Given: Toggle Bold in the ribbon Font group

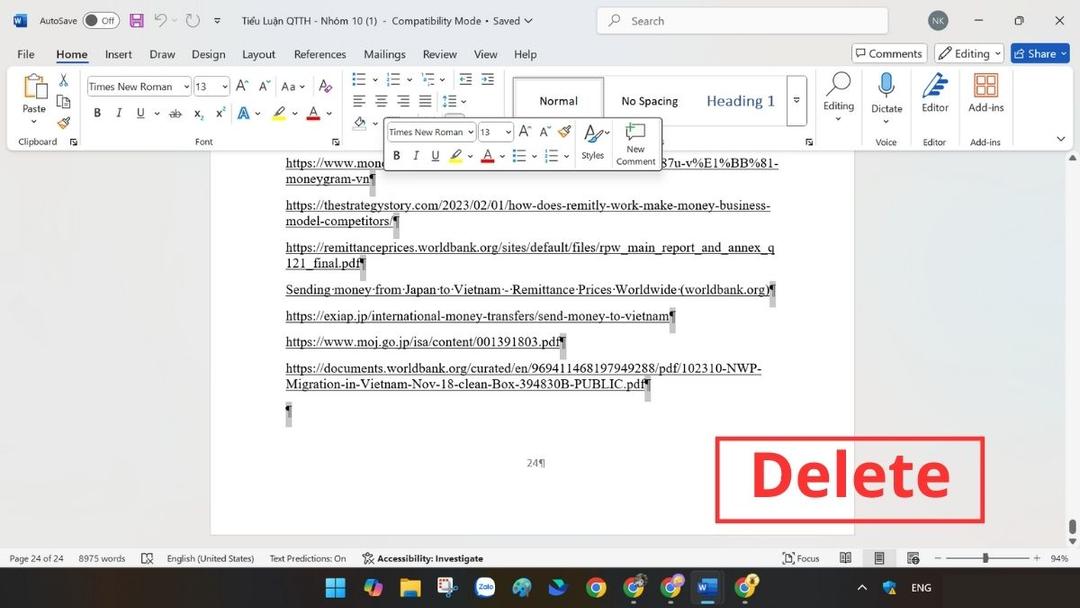Looking at the screenshot, I should click(x=97, y=114).
